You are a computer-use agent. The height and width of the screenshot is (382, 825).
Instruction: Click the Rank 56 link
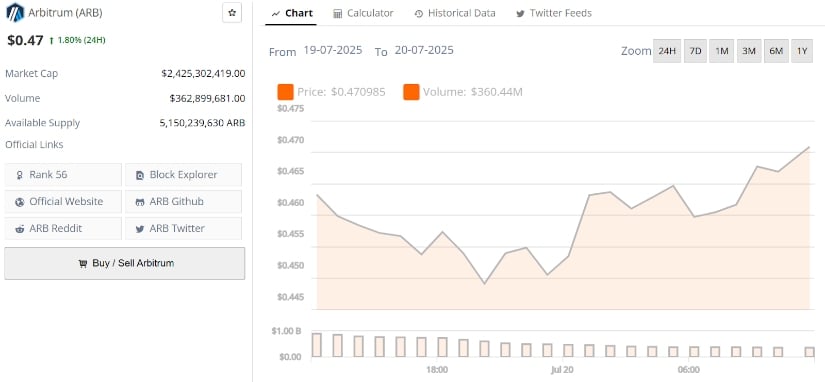pos(63,175)
